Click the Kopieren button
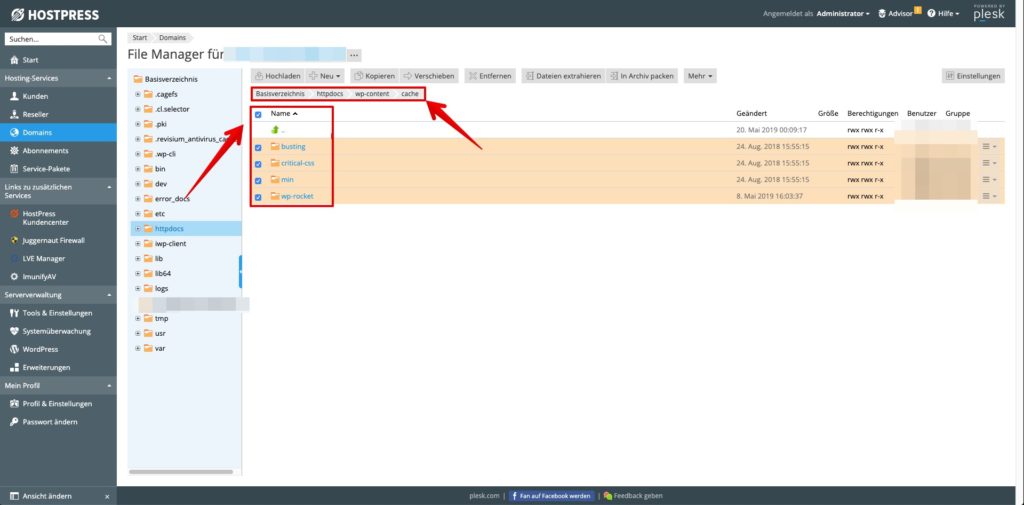Viewport: 1024px width, 505px height. [374, 76]
